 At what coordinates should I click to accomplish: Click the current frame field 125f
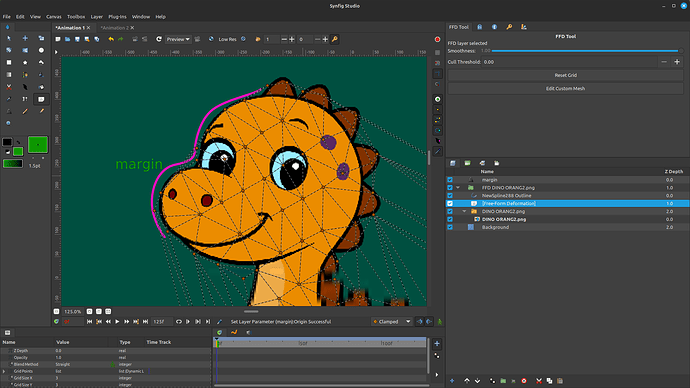[x=161, y=322]
